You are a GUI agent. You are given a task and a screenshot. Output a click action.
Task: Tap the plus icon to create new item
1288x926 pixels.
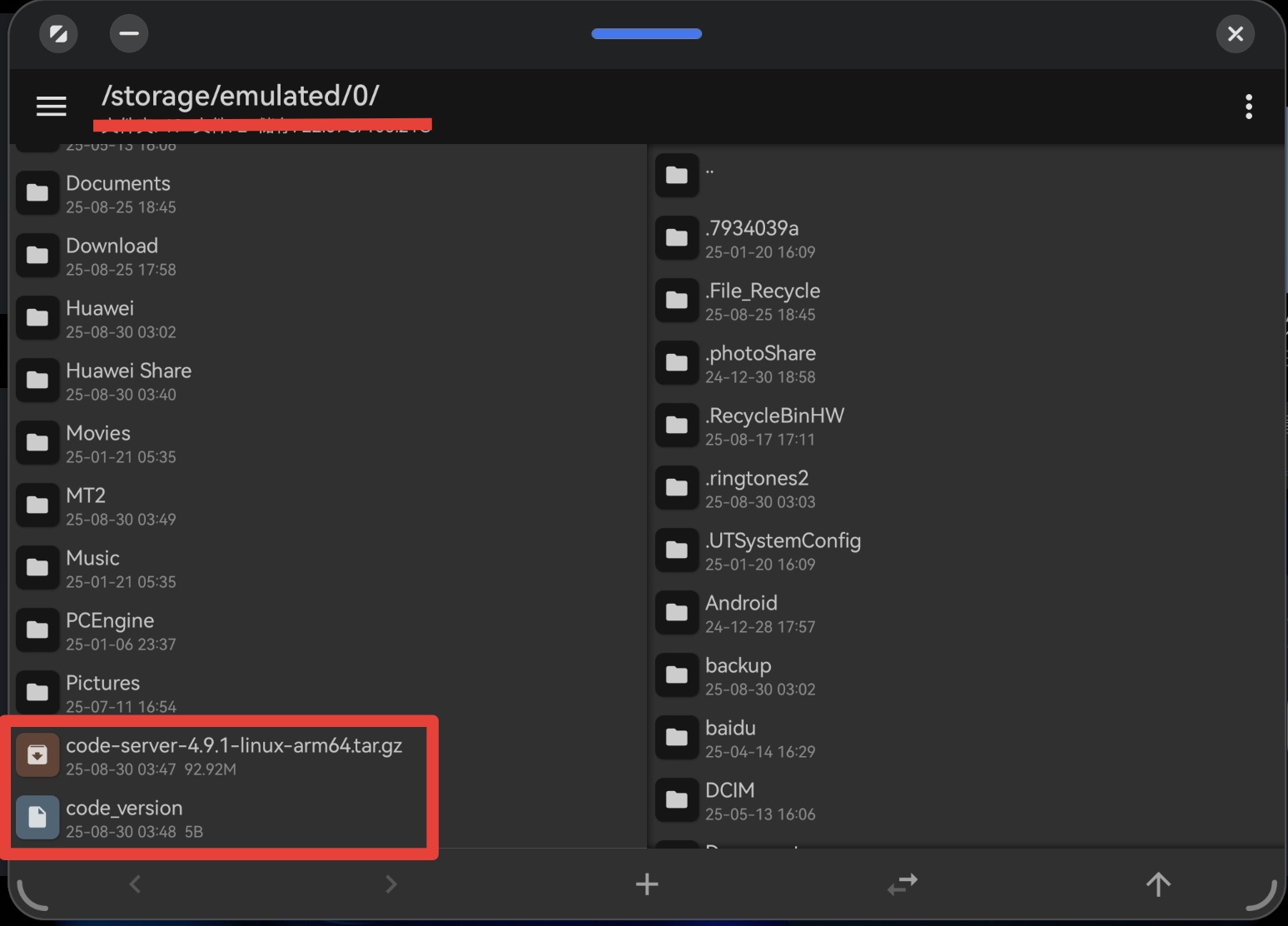(646, 884)
